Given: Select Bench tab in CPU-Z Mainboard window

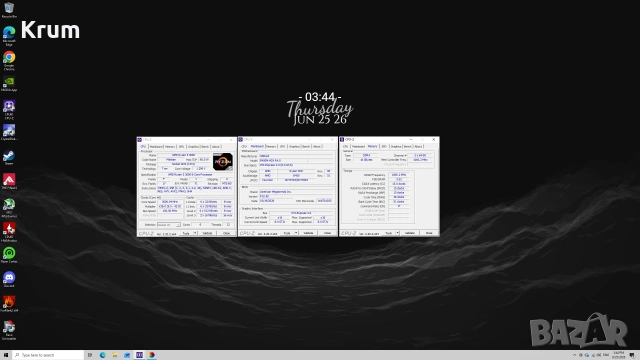Looking at the screenshot, I should pyautogui.click(x=306, y=147).
